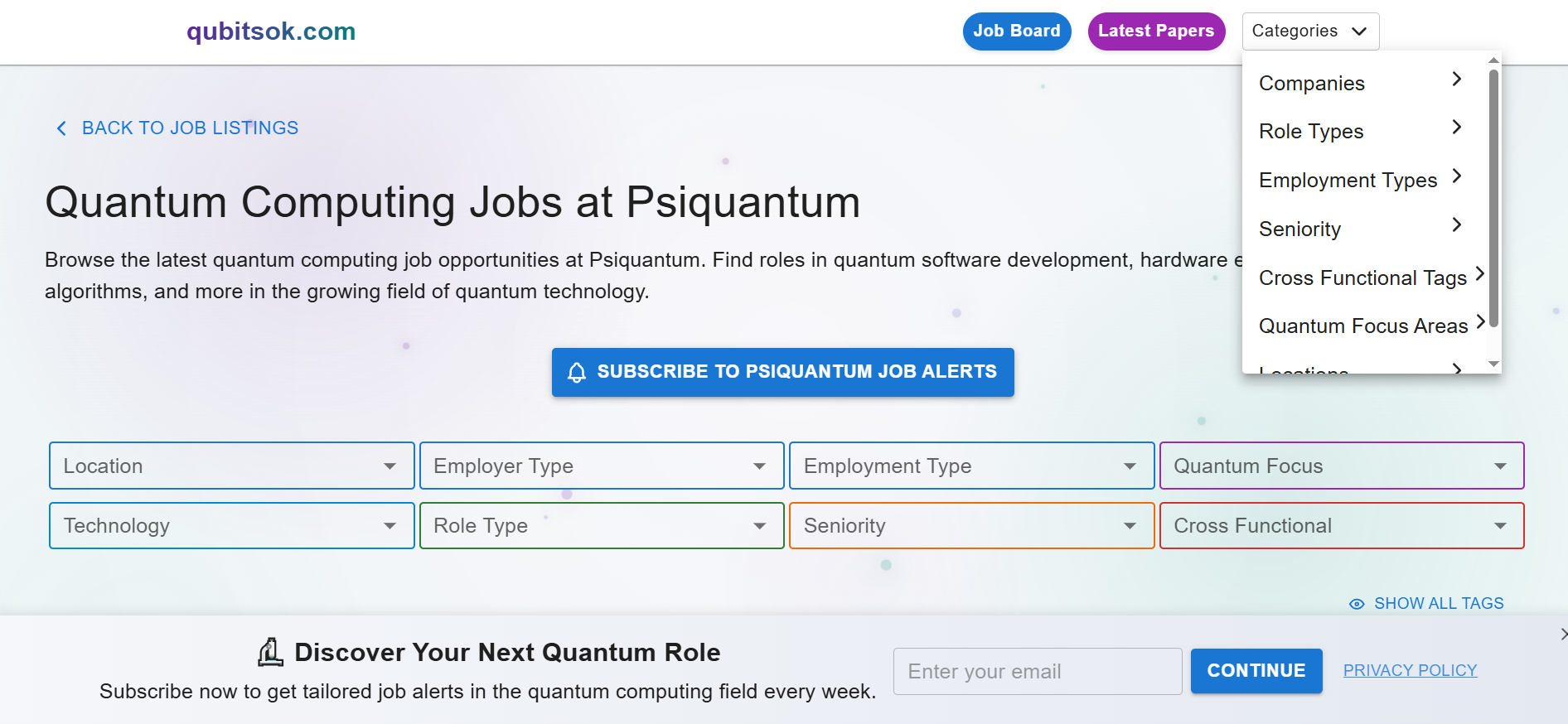Open the Role Type filter dropdown
The height and width of the screenshot is (724, 1568).
pyautogui.click(x=602, y=525)
